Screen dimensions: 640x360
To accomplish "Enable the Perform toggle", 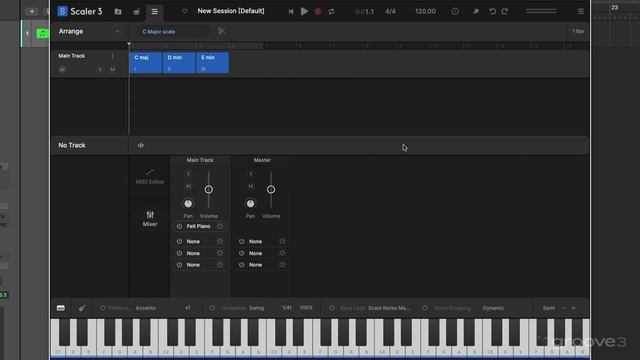I will [103, 308].
